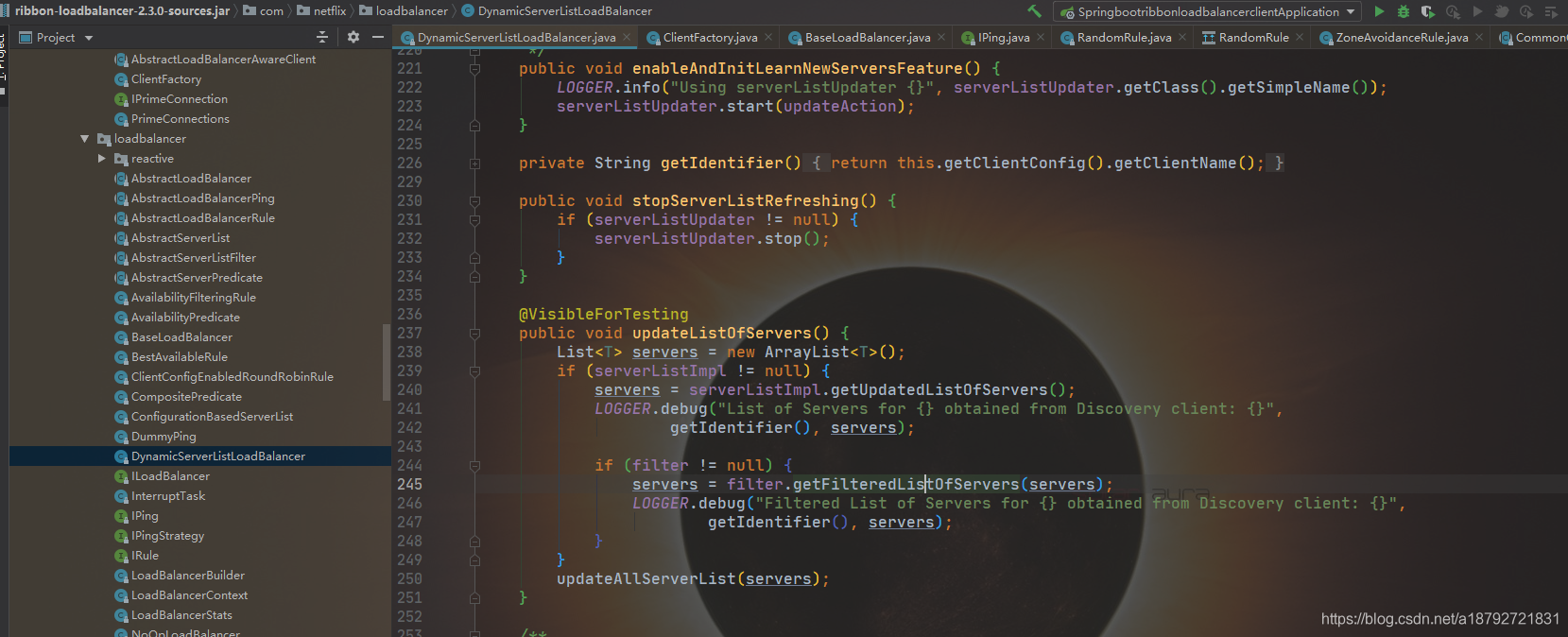Hide the Project tool window
Image resolution: width=1568 pixels, height=637 pixels.
tap(378, 37)
